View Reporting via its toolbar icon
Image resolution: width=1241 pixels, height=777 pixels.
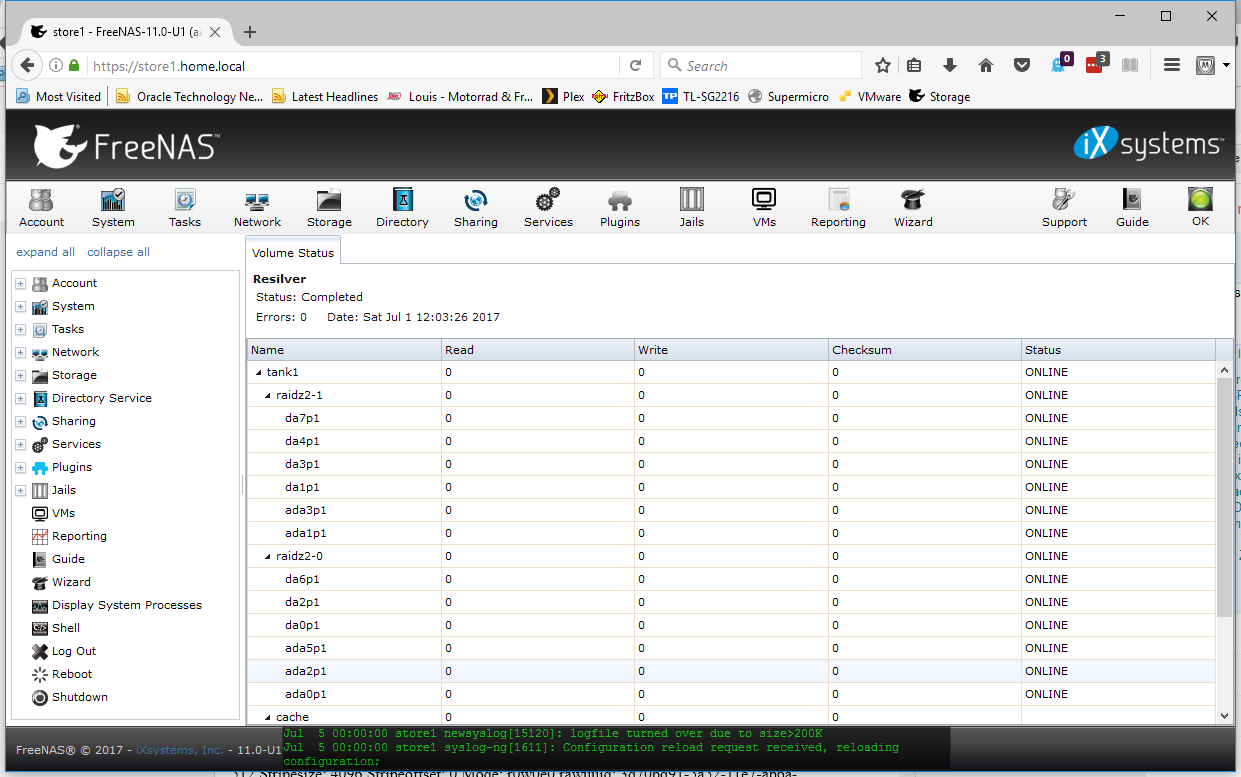838,207
